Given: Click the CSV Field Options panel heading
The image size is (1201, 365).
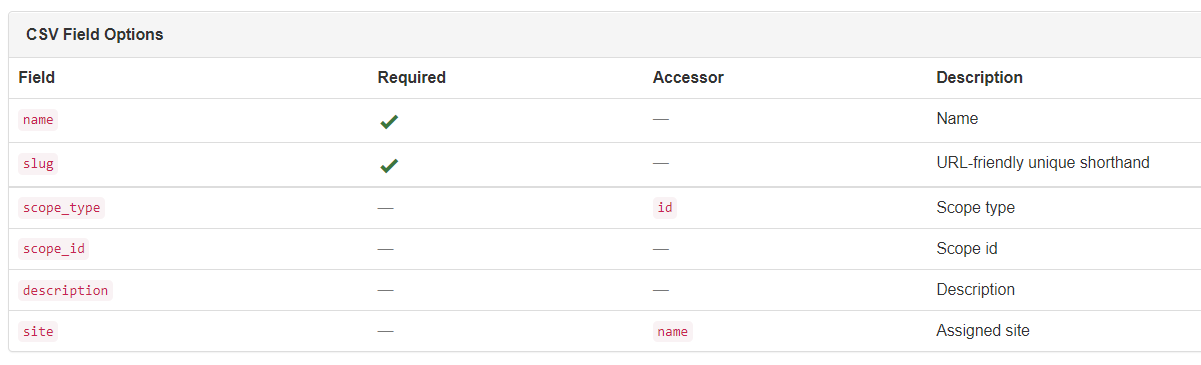Looking at the screenshot, I should [95, 34].
